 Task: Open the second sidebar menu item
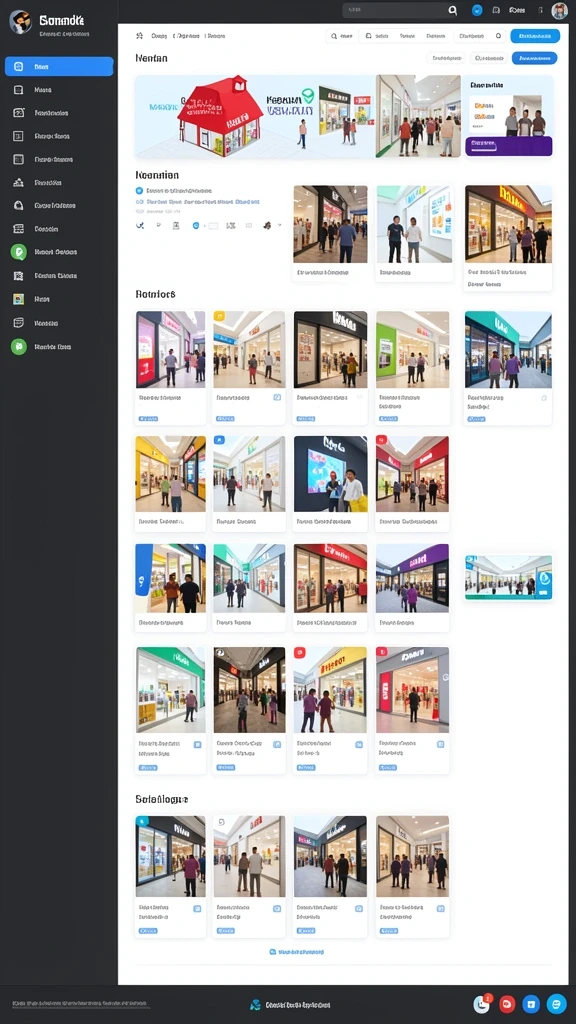[x=59, y=89]
